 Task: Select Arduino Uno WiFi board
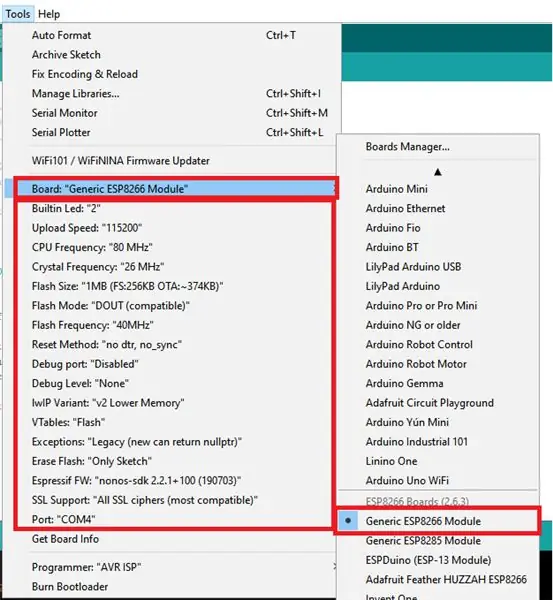click(x=438, y=481)
